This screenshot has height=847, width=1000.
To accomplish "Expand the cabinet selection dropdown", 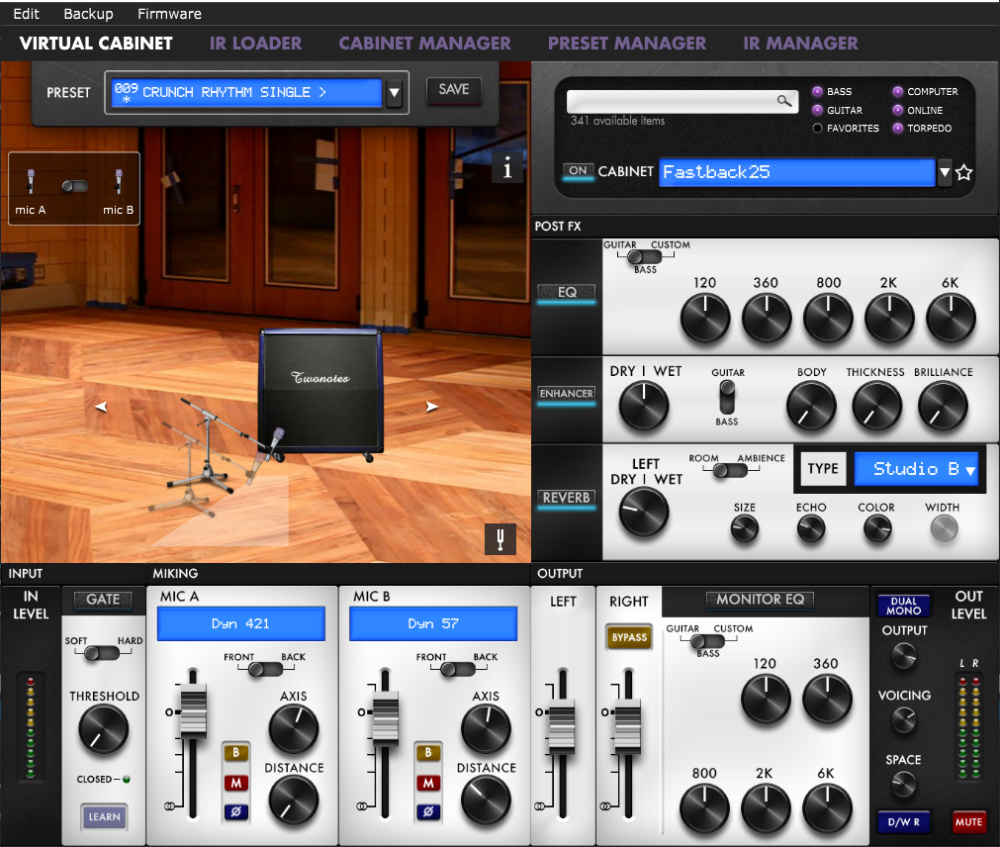I will (945, 172).
